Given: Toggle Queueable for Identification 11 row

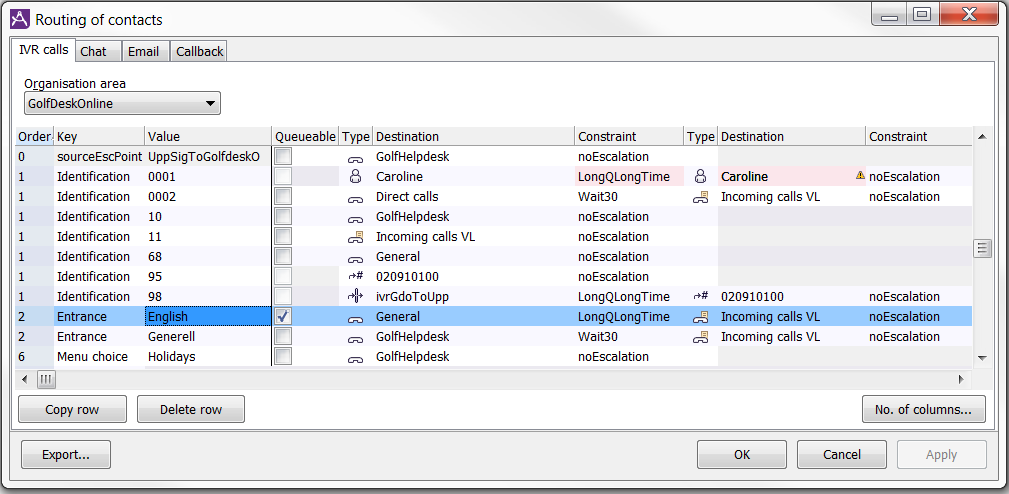Looking at the screenshot, I should (283, 236).
